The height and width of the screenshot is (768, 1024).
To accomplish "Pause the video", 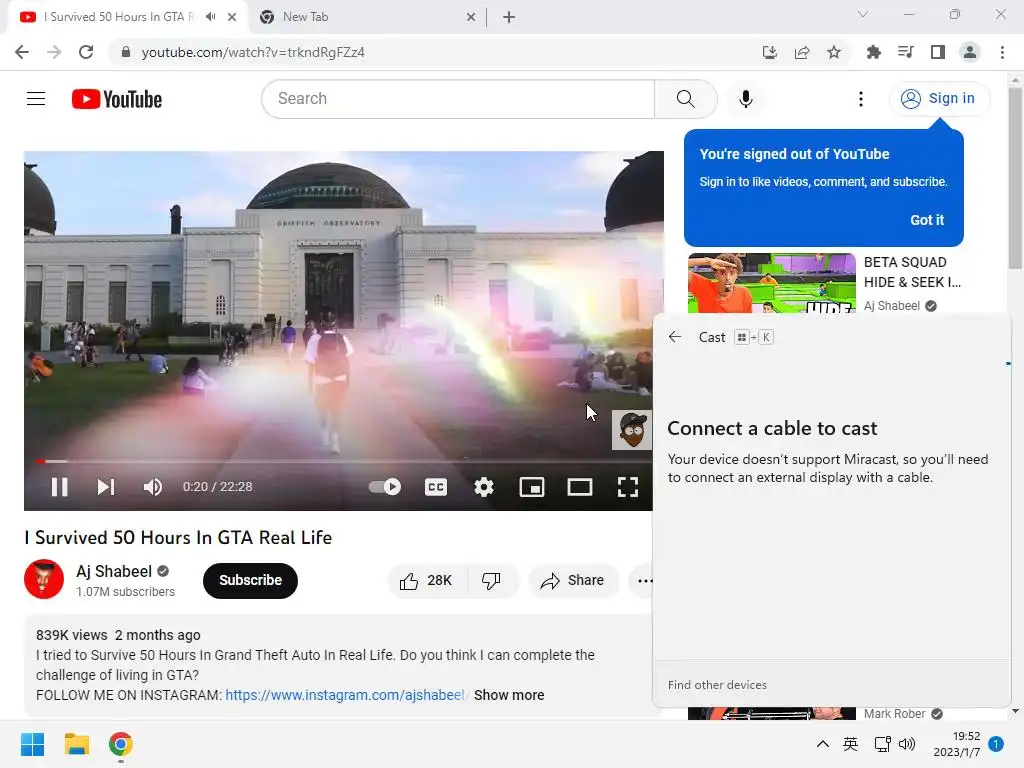I will coord(59,487).
